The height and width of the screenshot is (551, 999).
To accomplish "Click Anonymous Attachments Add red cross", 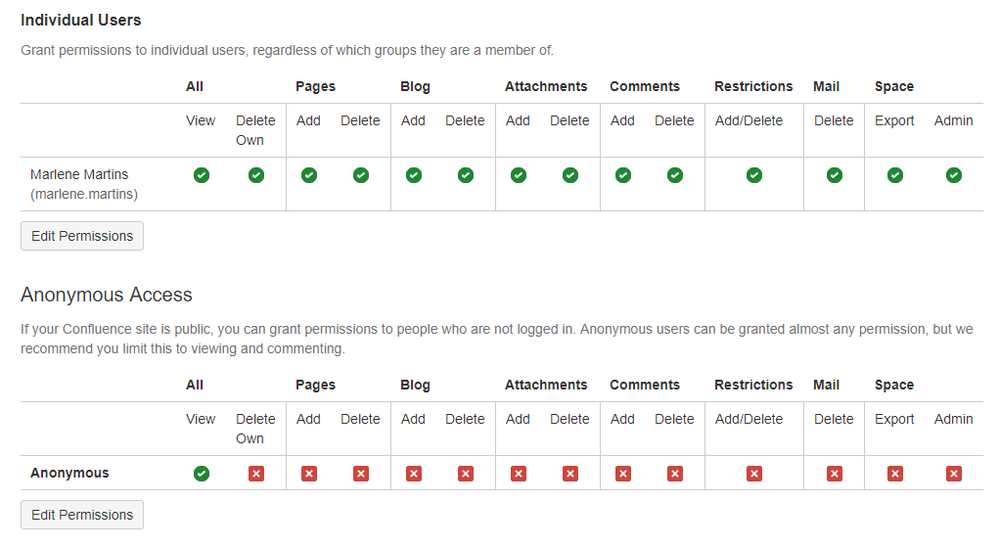I will [519, 473].
